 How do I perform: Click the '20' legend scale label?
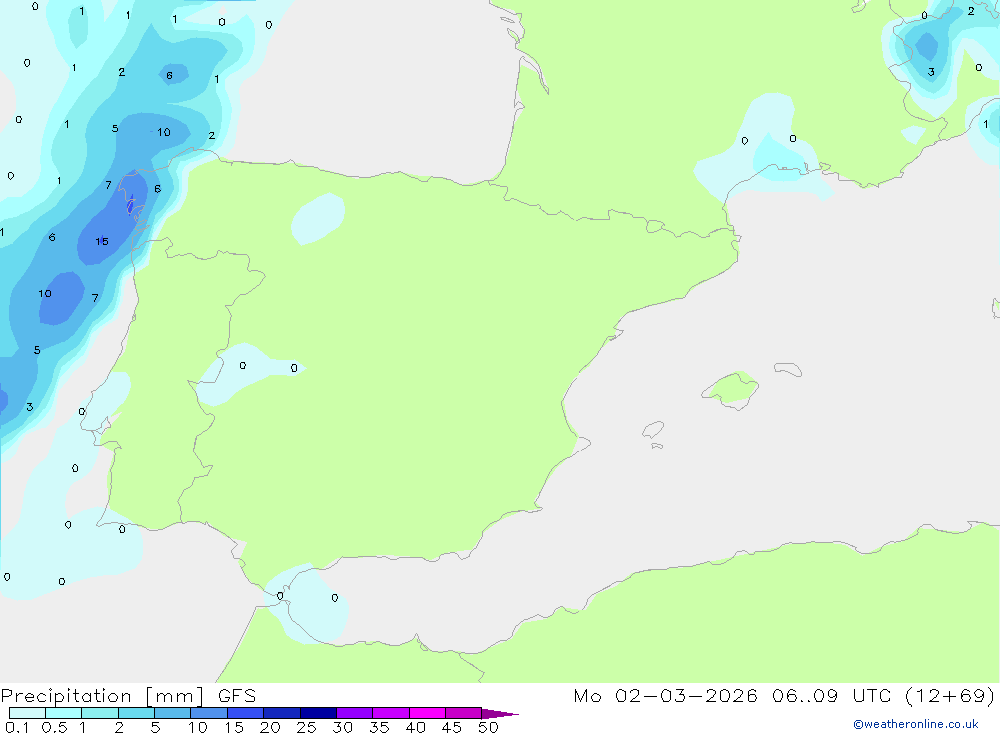(x=270, y=727)
